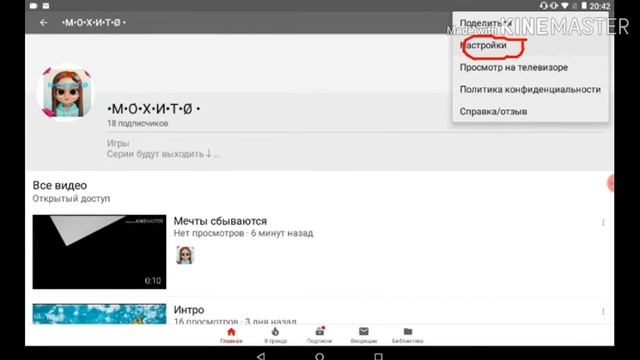The image size is (640, 360).
Task: Tap the Android home circle button
Action: [x=320, y=357]
